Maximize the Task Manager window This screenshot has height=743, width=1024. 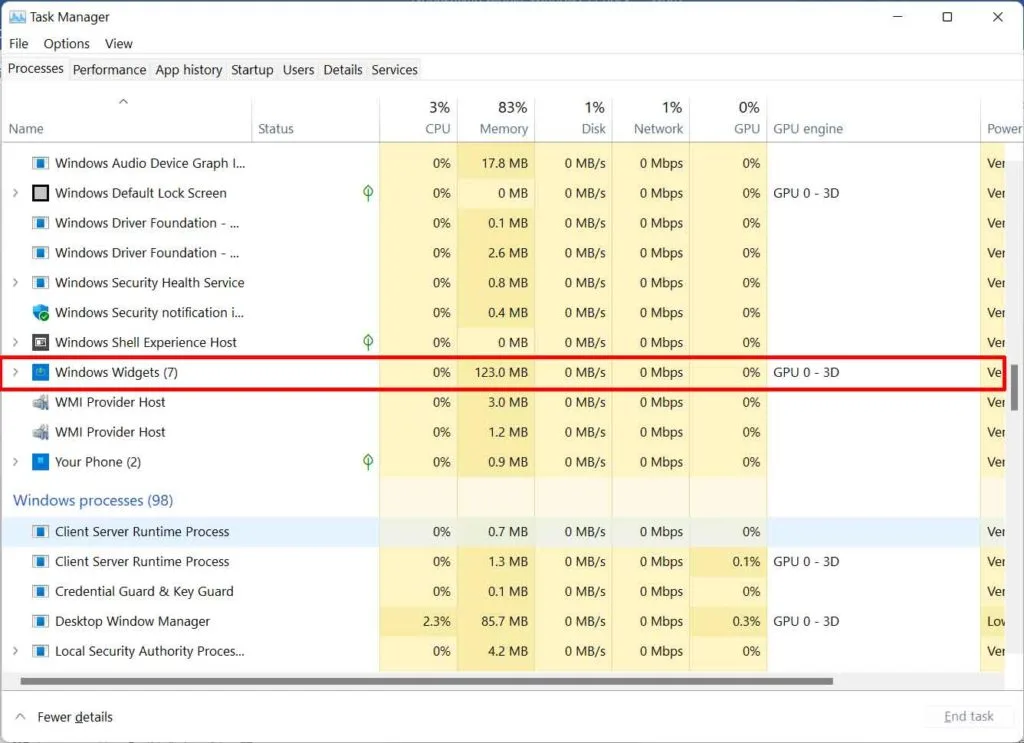947,17
